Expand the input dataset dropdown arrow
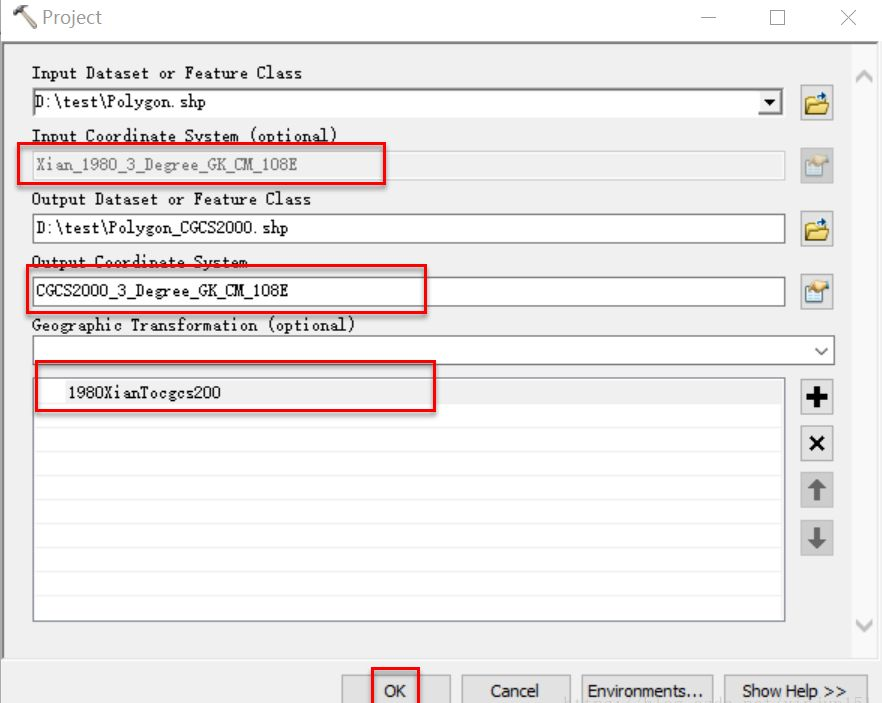882x703 pixels. click(770, 102)
